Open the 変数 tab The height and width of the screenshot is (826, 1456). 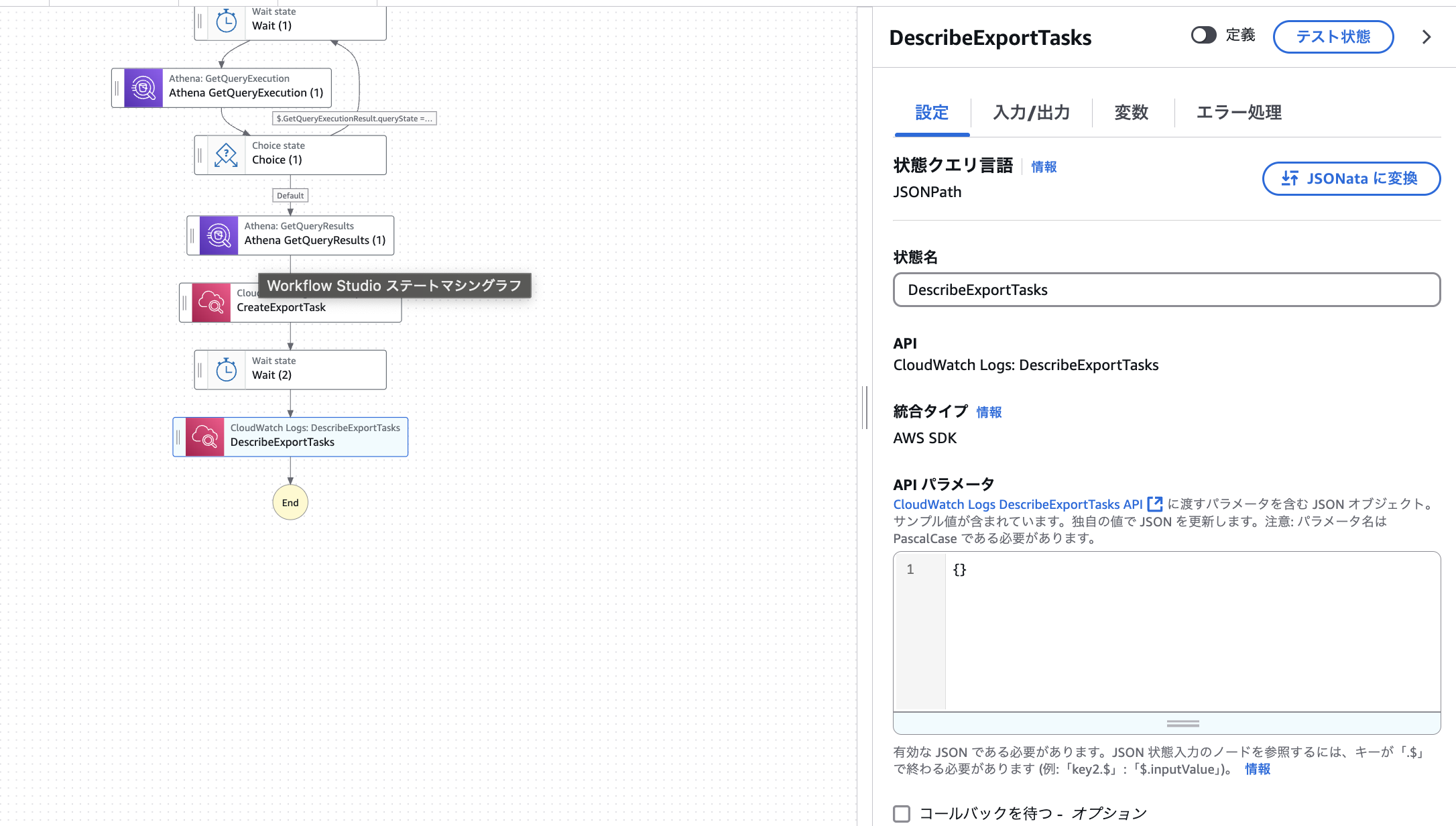click(x=1132, y=113)
